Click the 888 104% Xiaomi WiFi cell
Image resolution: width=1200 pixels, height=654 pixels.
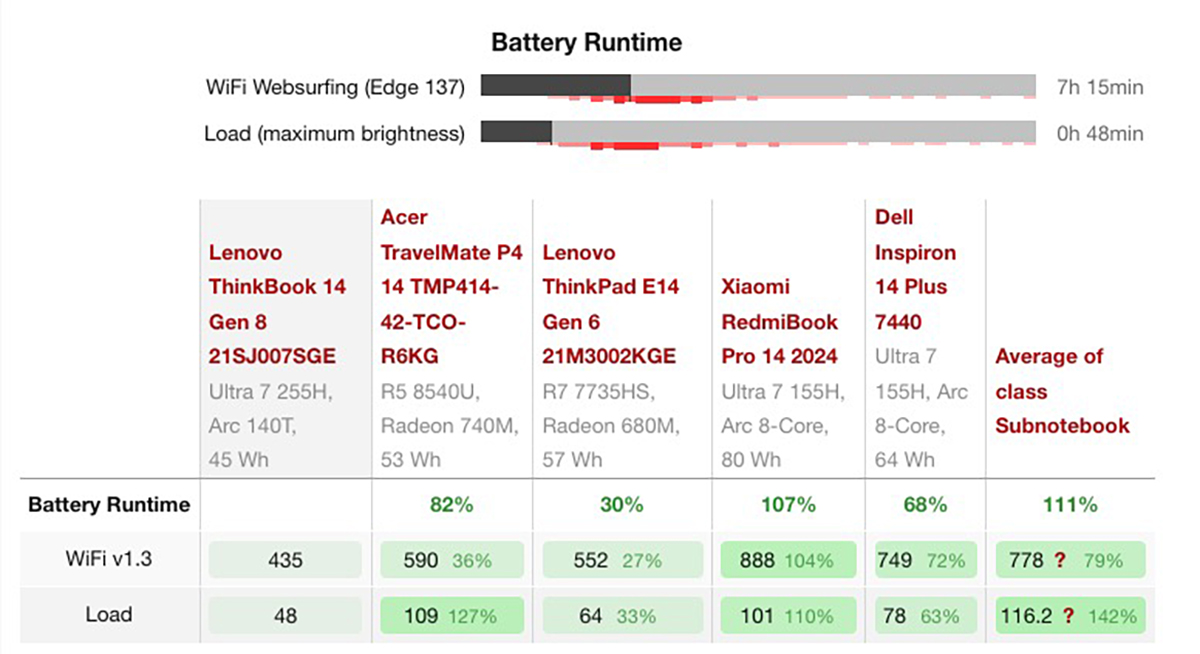[x=788, y=561]
